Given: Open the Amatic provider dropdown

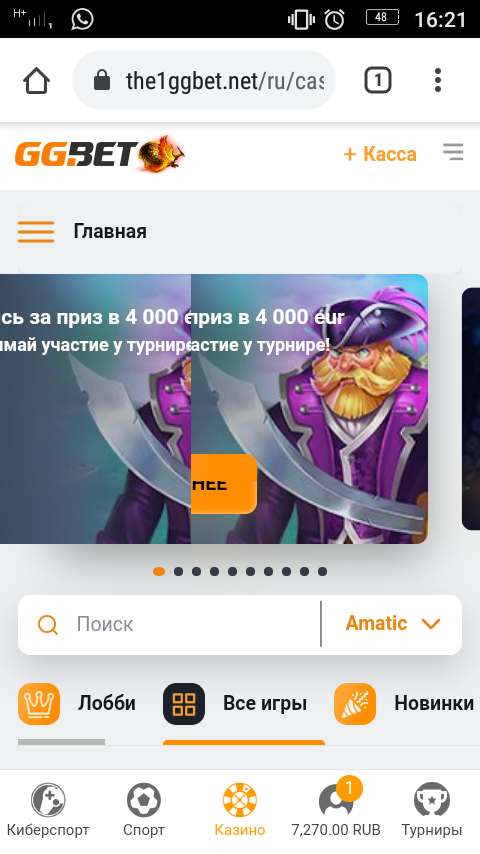Looking at the screenshot, I should (x=392, y=624).
